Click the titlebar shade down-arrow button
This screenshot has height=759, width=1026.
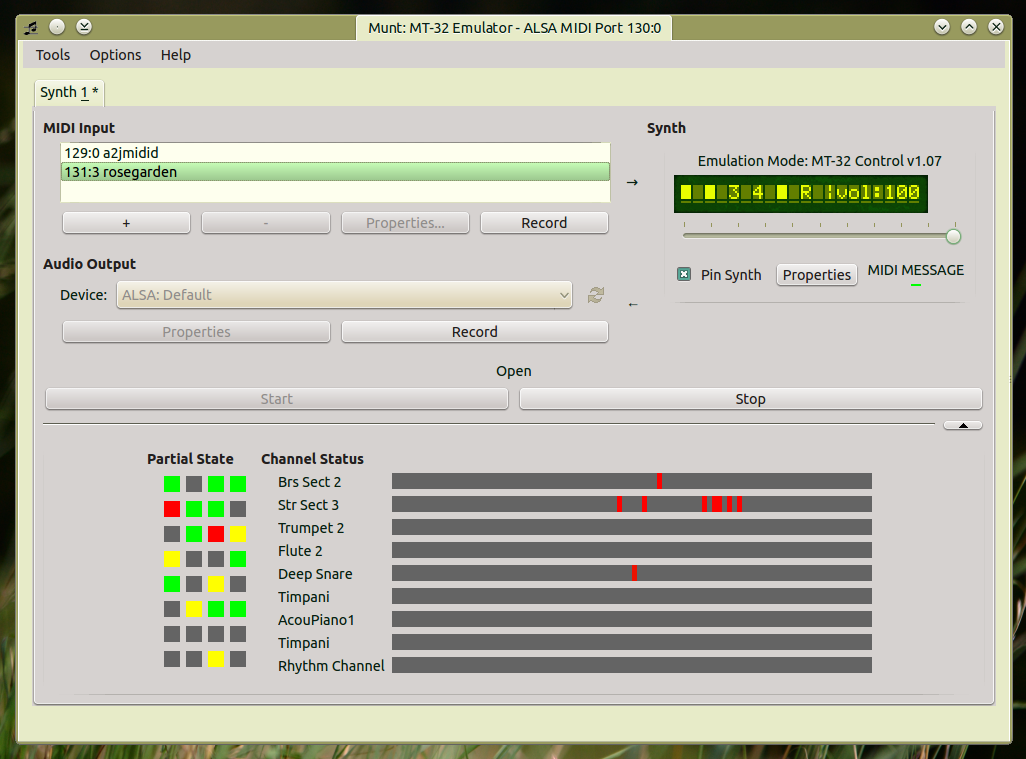[x=84, y=27]
